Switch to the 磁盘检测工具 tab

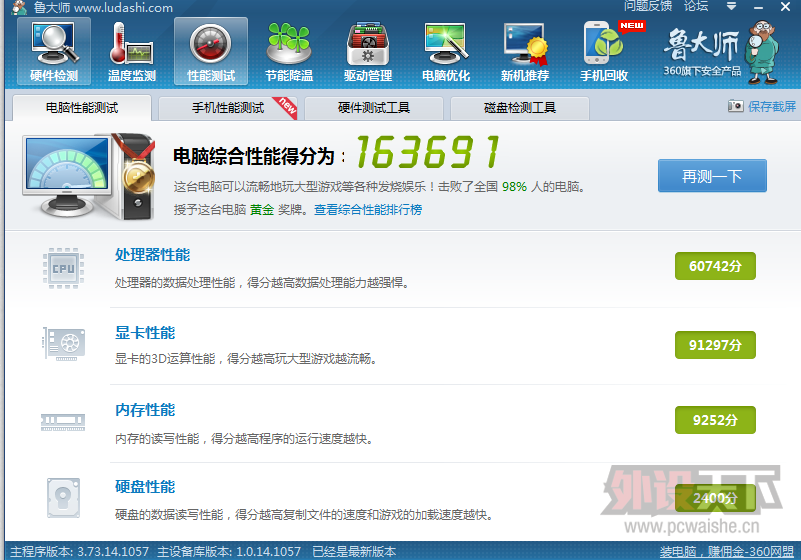(x=520, y=108)
